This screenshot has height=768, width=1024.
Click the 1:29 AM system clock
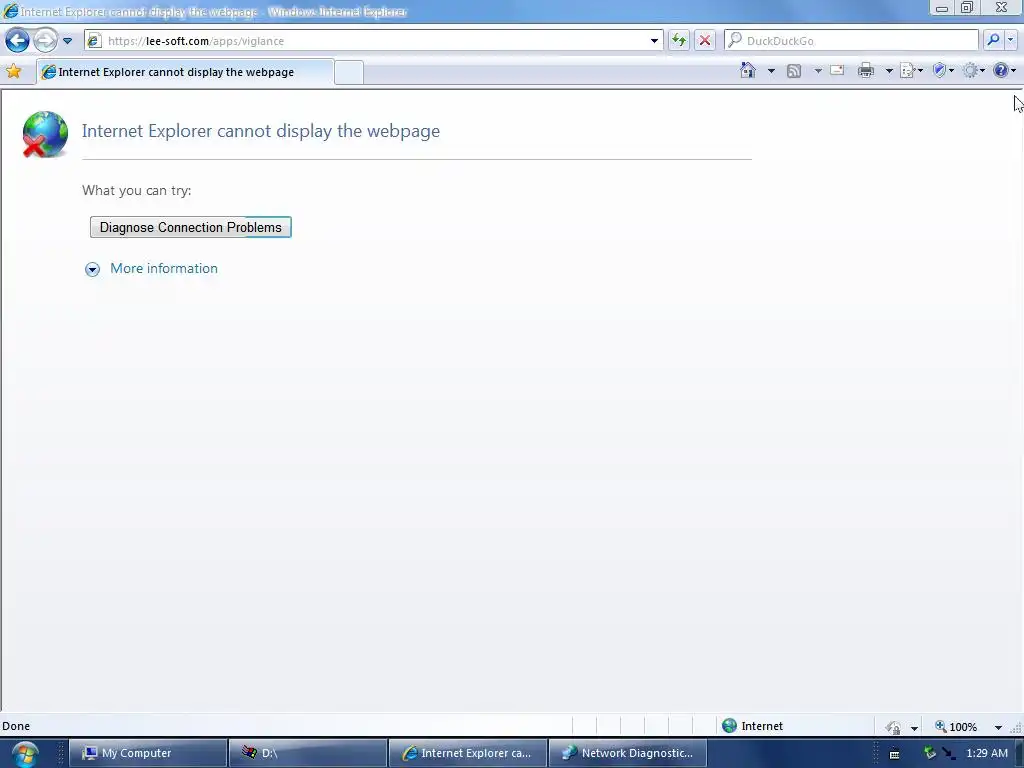[x=987, y=753]
